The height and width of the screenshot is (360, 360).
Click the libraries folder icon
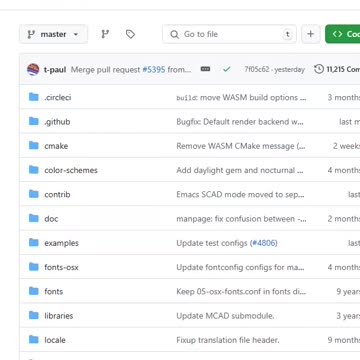[x=34, y=315]
